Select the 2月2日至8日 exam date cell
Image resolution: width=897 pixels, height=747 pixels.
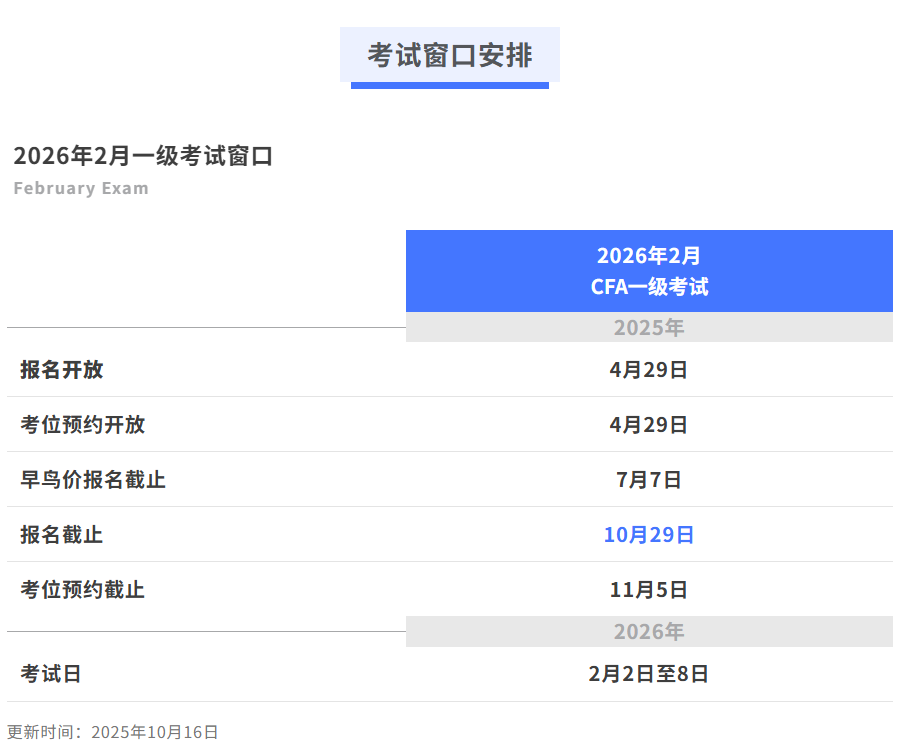click(649, 674)
